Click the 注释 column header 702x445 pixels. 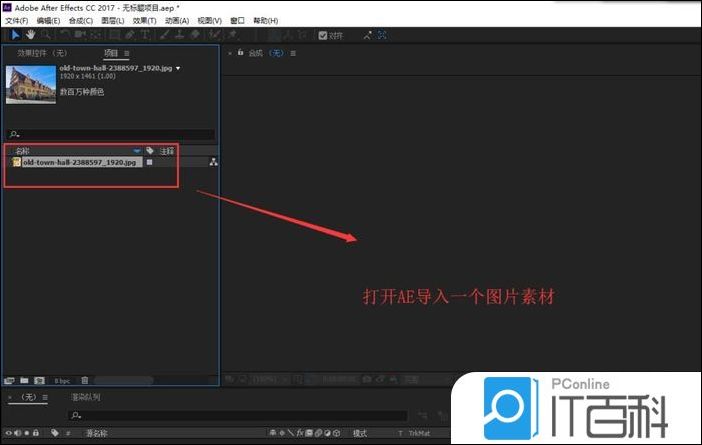(167, 151)
